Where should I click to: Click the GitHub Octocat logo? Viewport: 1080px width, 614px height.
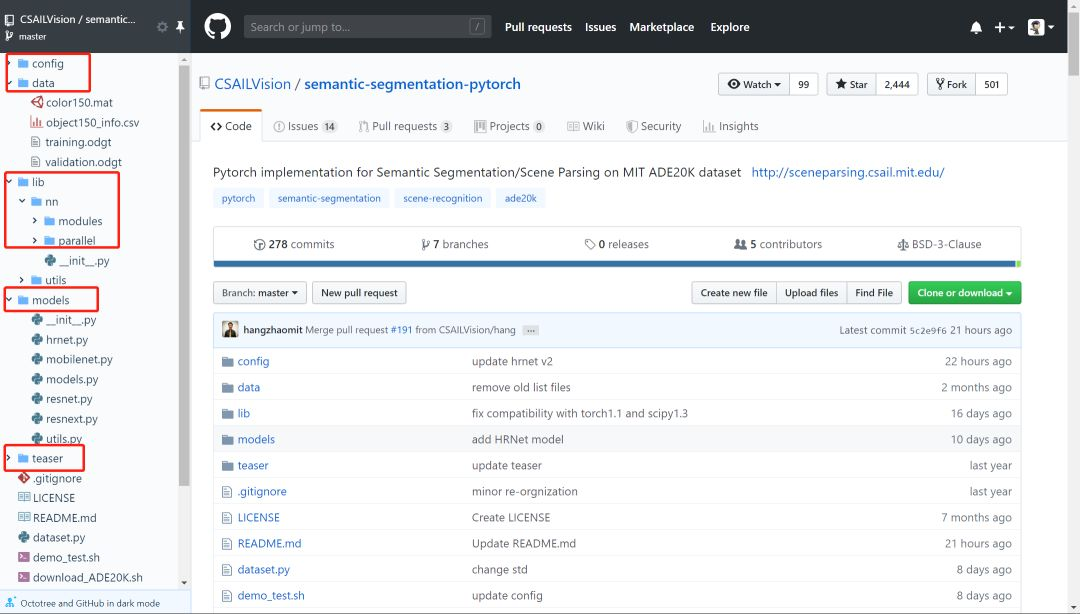pos(217,27)
